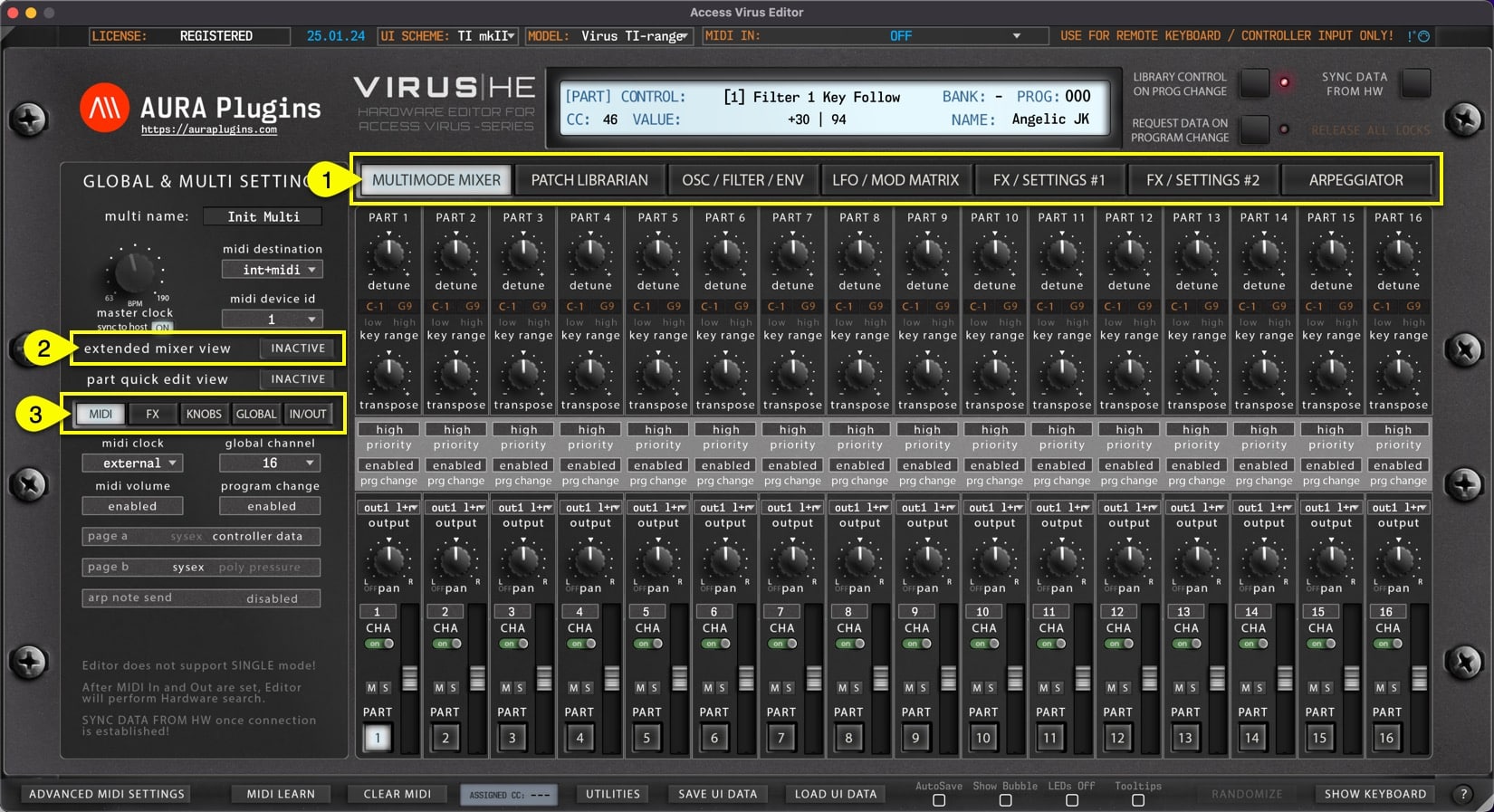Click the help question mark icon
This screenshot has width=1494, height=812.
click(1463, 794)
